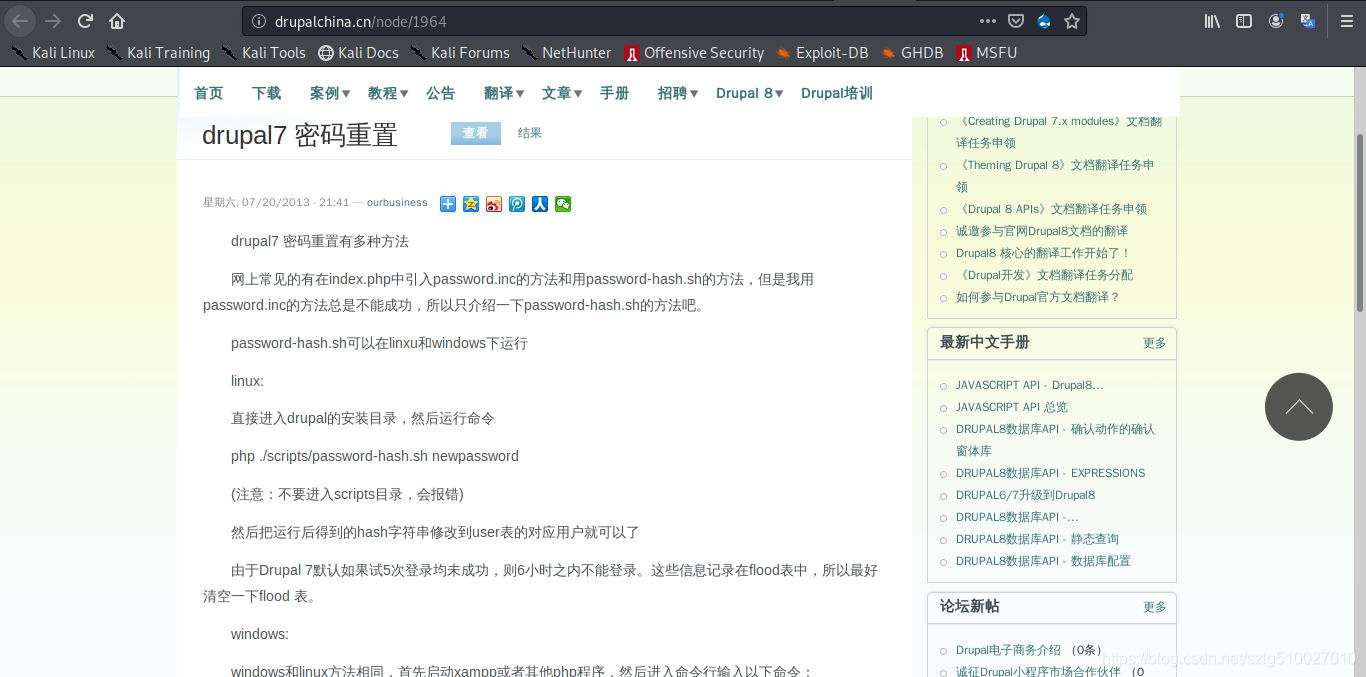Expand the 翻译 dropdown menu

(503, 93)
